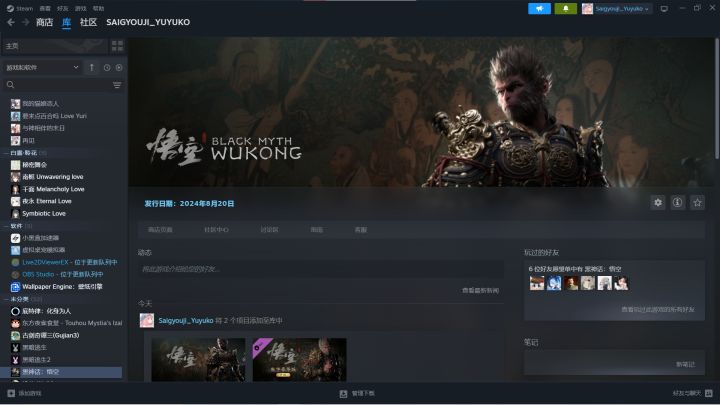720x405 pixels.
Task: Click the Saigyouji_Yuyuko name in activity
Action: 186,321
